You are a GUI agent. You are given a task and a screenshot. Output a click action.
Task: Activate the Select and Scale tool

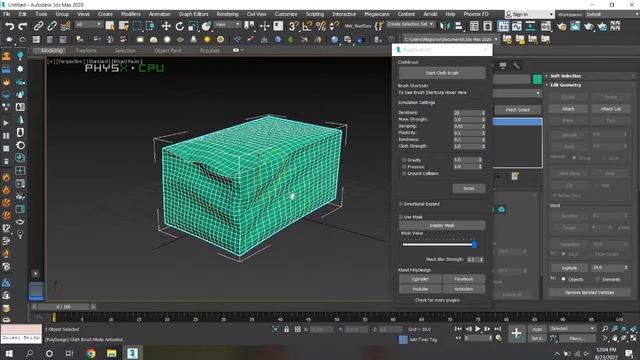[193, 26]
